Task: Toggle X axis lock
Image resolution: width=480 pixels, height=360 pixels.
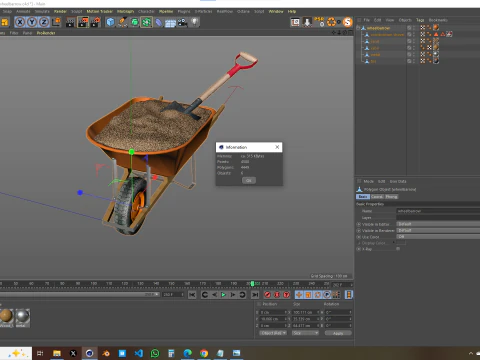Action: click(x=20, y=22)
